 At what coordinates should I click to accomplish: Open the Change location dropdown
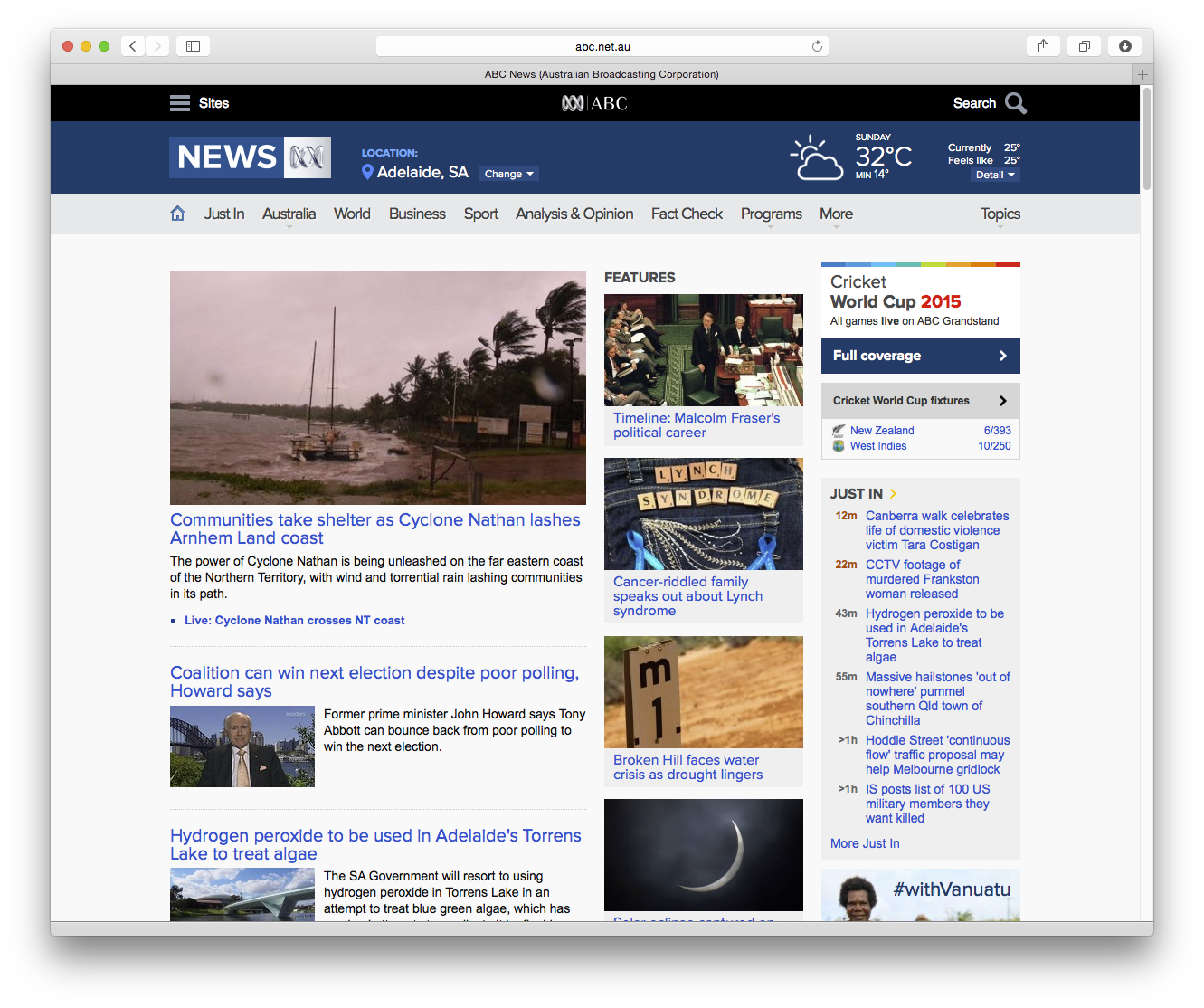click(509, 174)
